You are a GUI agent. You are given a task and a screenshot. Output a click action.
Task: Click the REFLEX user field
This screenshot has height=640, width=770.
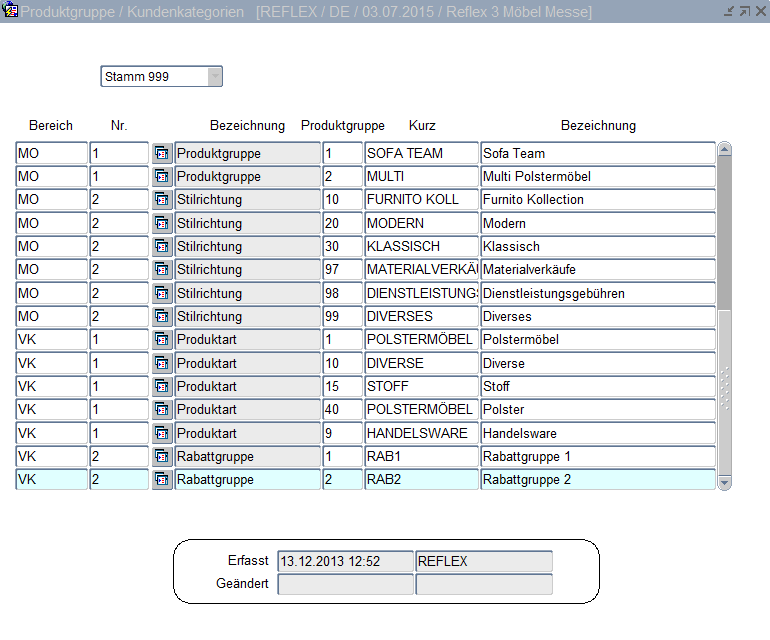(483, 561)
